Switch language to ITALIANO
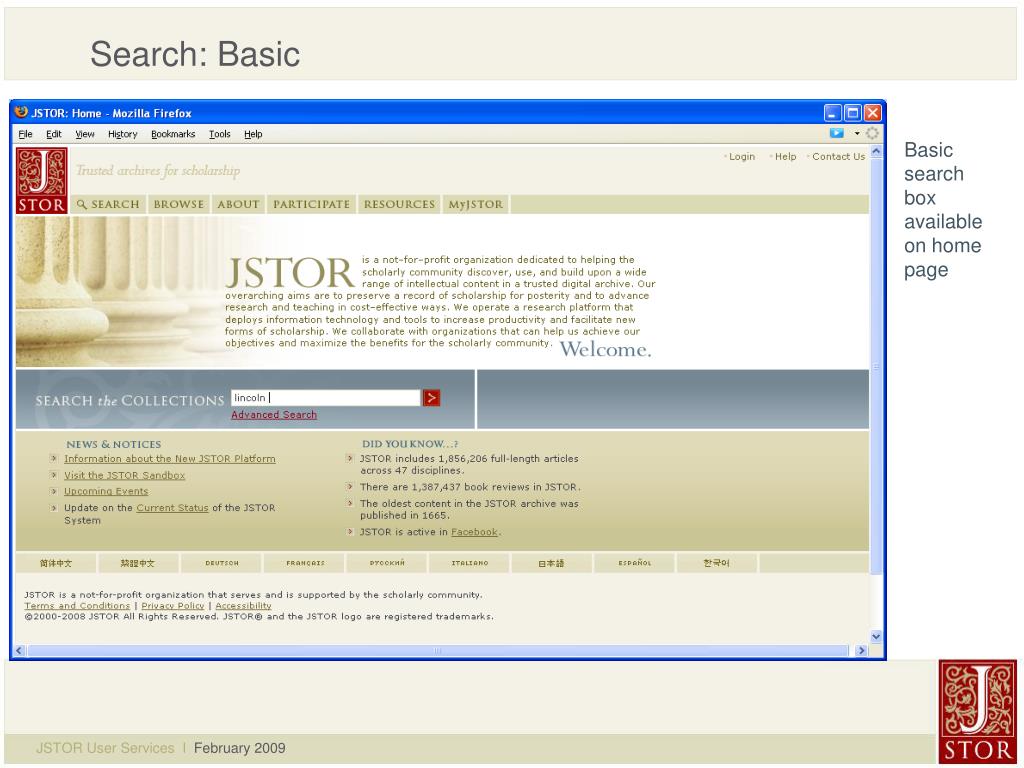This screenshot has width=1024, height=768. [470, 563]
